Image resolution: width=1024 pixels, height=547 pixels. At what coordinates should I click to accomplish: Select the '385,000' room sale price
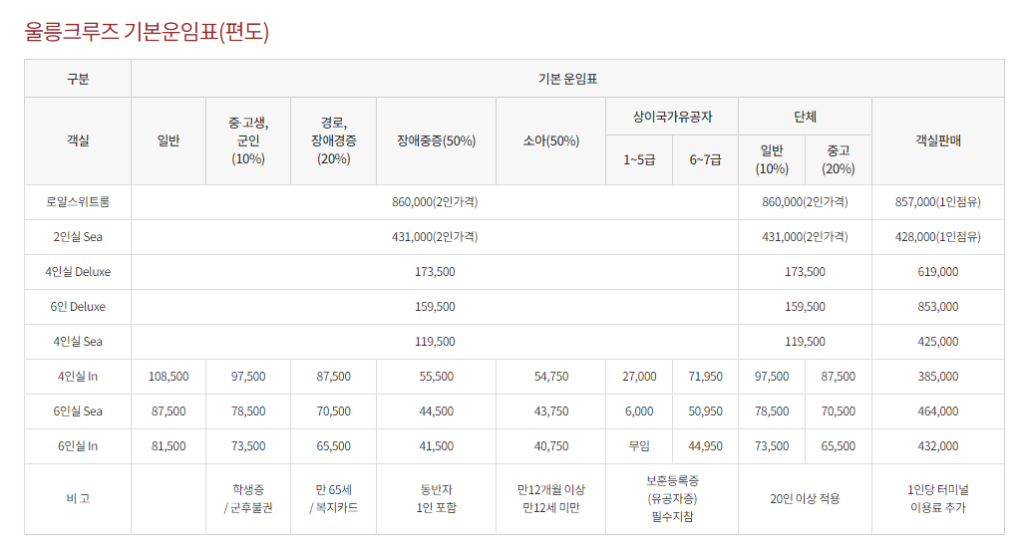(x=938, y=377)
